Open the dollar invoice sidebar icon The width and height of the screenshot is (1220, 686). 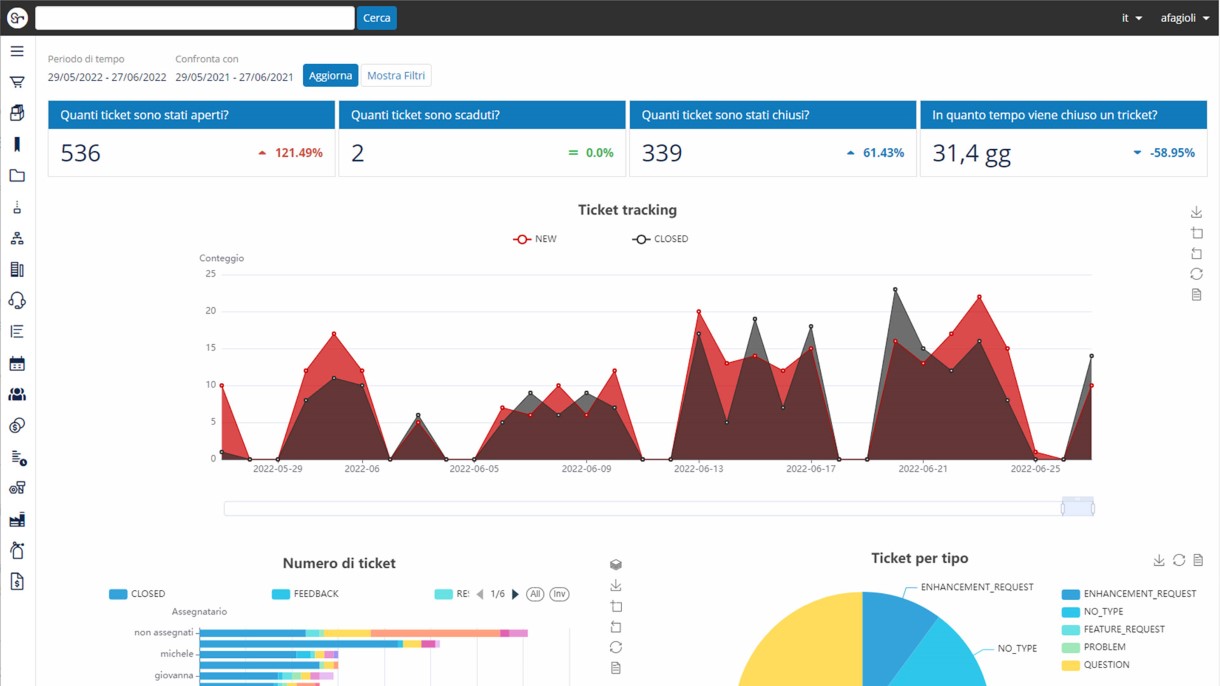click(17, 582)
